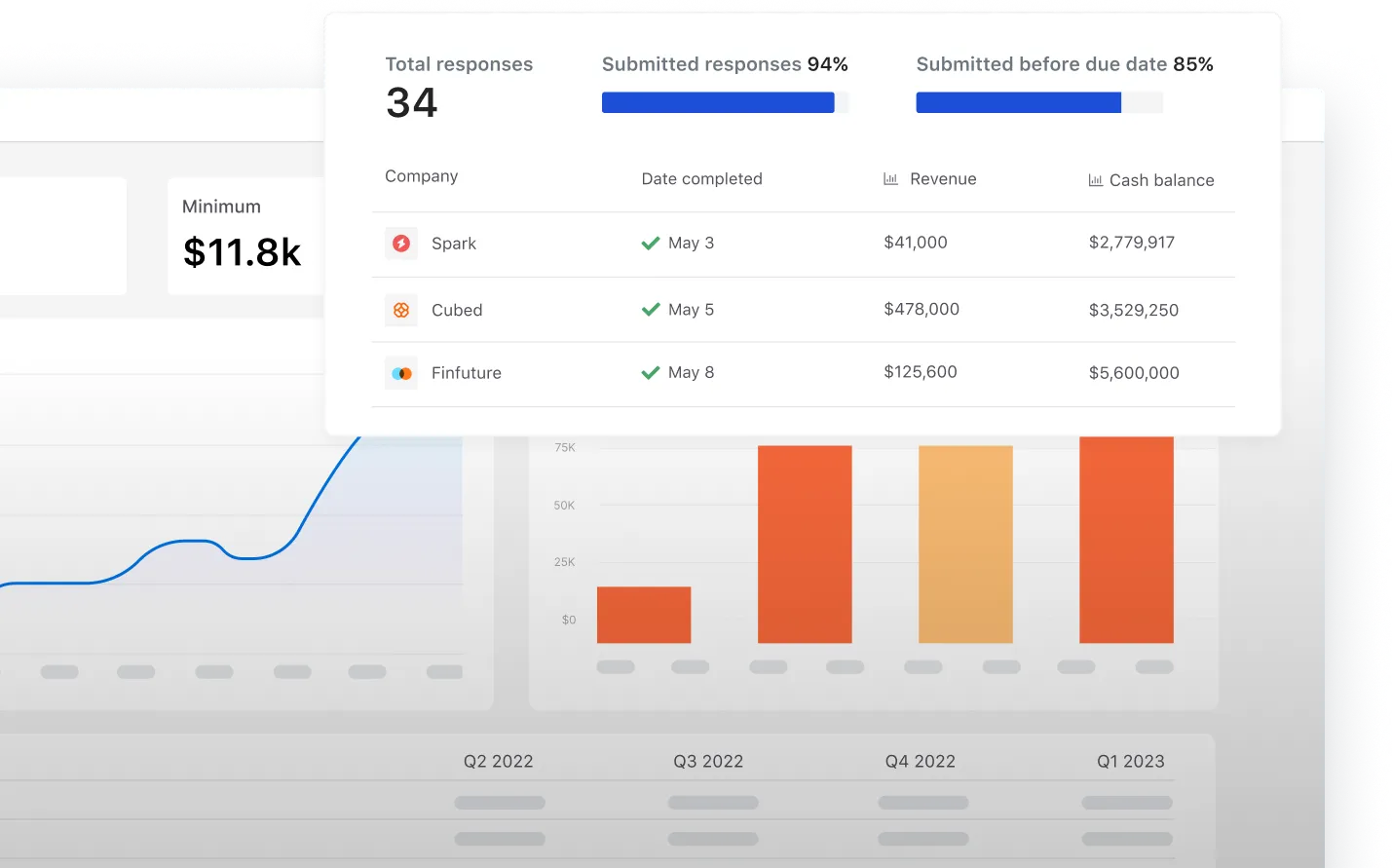The height and width of the screenshot is (868, 1392).
Task: Click the May 3 completion date
Action: coord(691,243)
